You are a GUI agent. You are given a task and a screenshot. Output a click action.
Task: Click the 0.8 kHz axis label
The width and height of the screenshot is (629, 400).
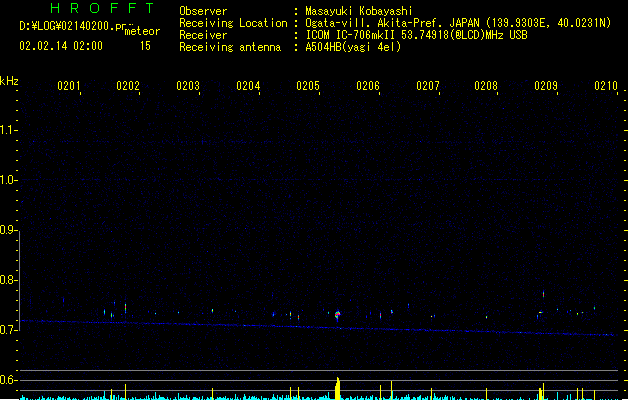tap(8, 280)
